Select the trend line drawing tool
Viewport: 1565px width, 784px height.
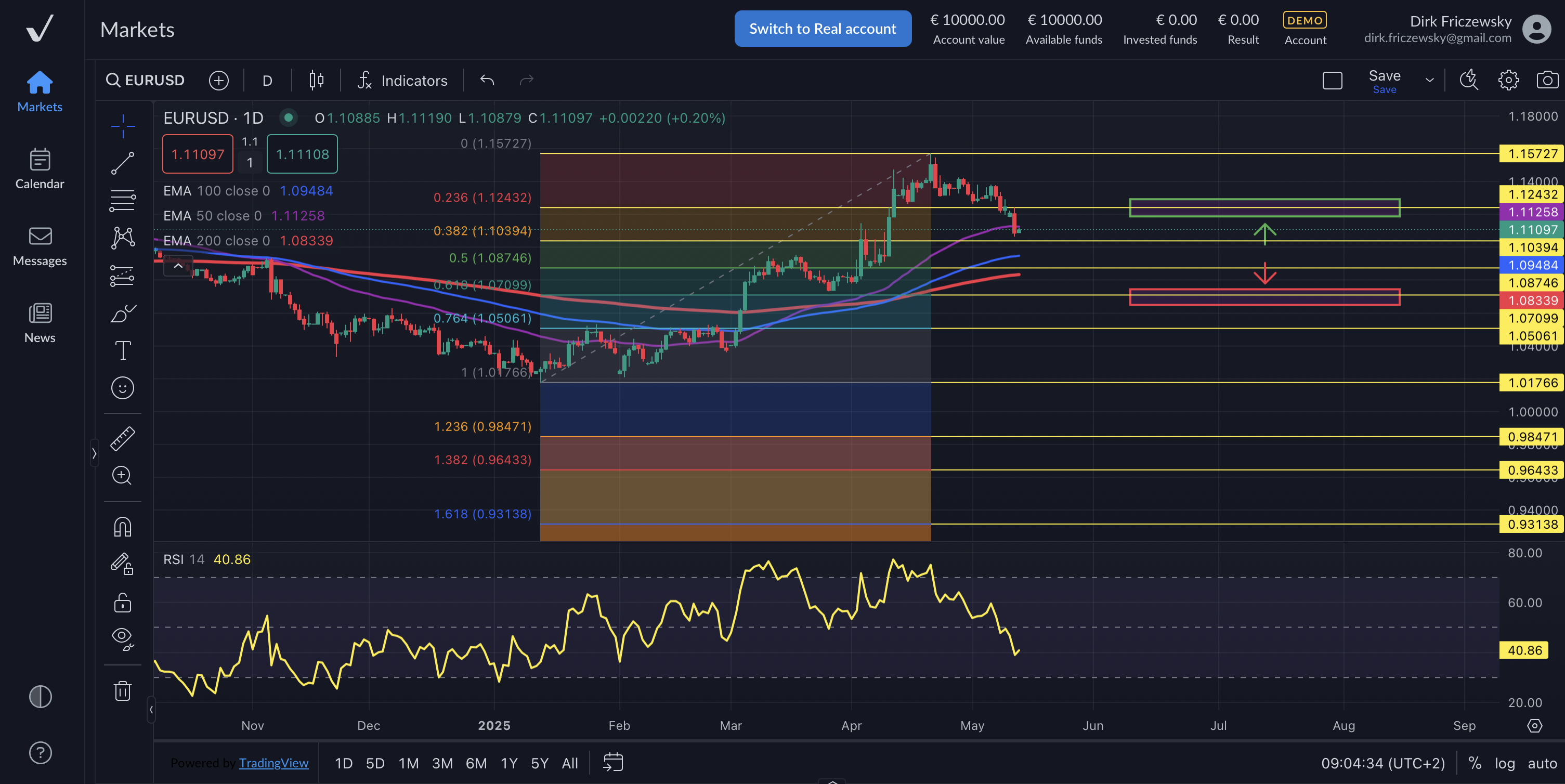coord(122,163)
